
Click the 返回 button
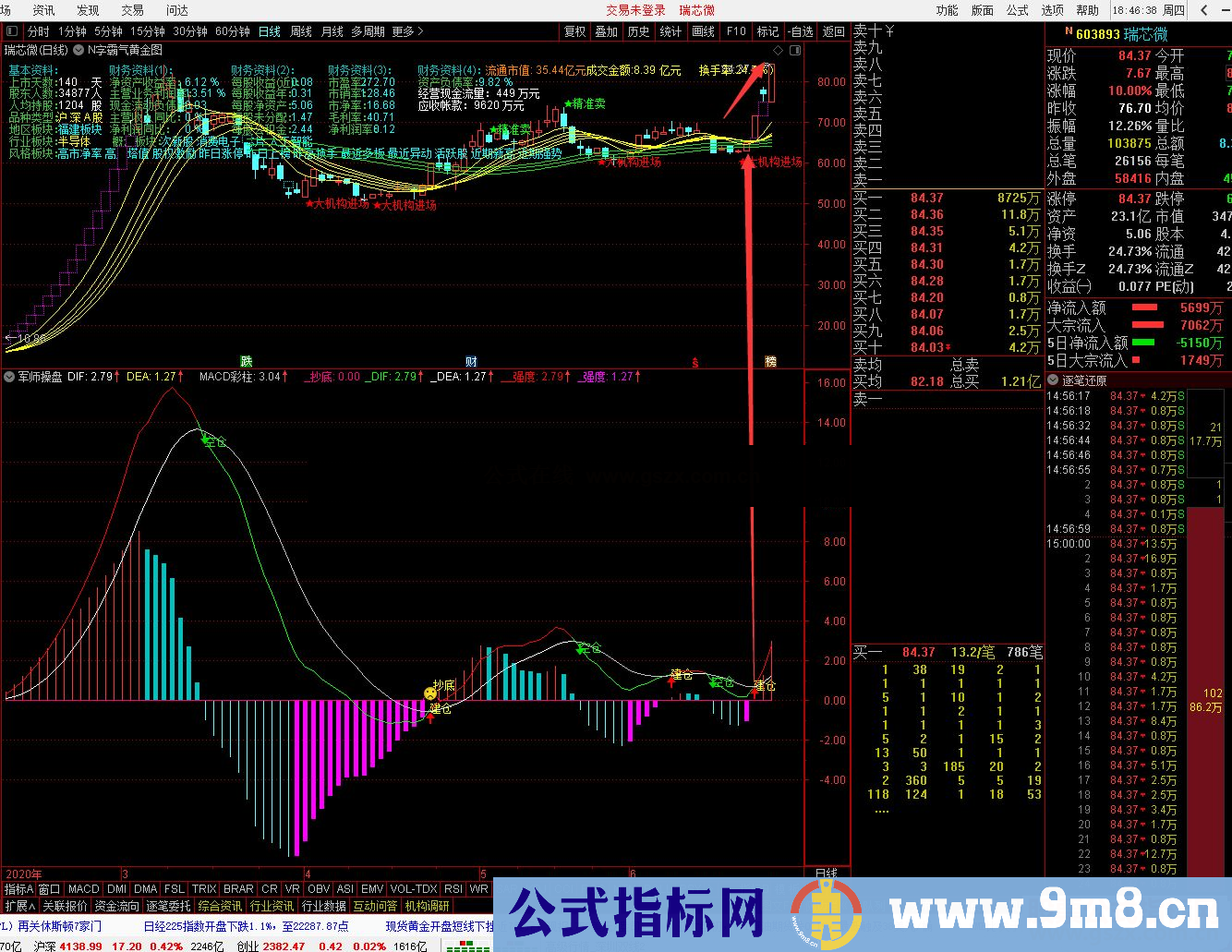(833, 31)
